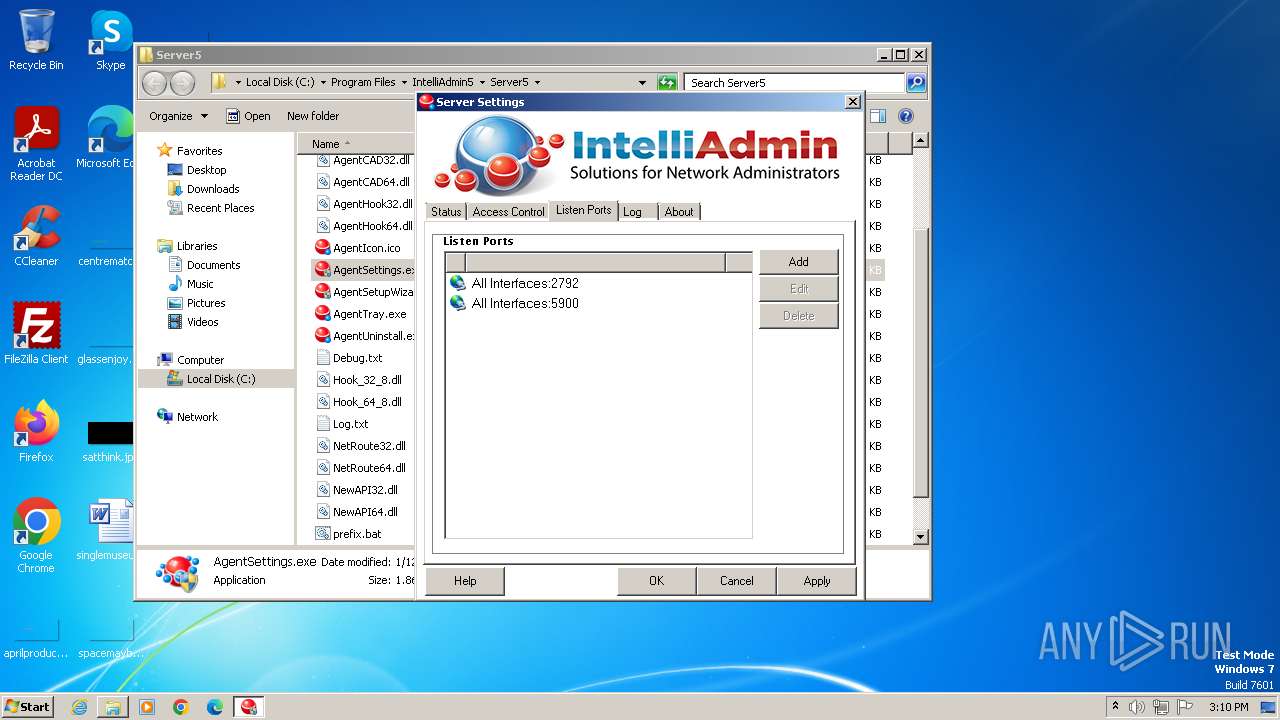Viewport: 1280px width, 720px height.
Task: Open the Organize dropdown menu
Action: click(x=178, y=116)
